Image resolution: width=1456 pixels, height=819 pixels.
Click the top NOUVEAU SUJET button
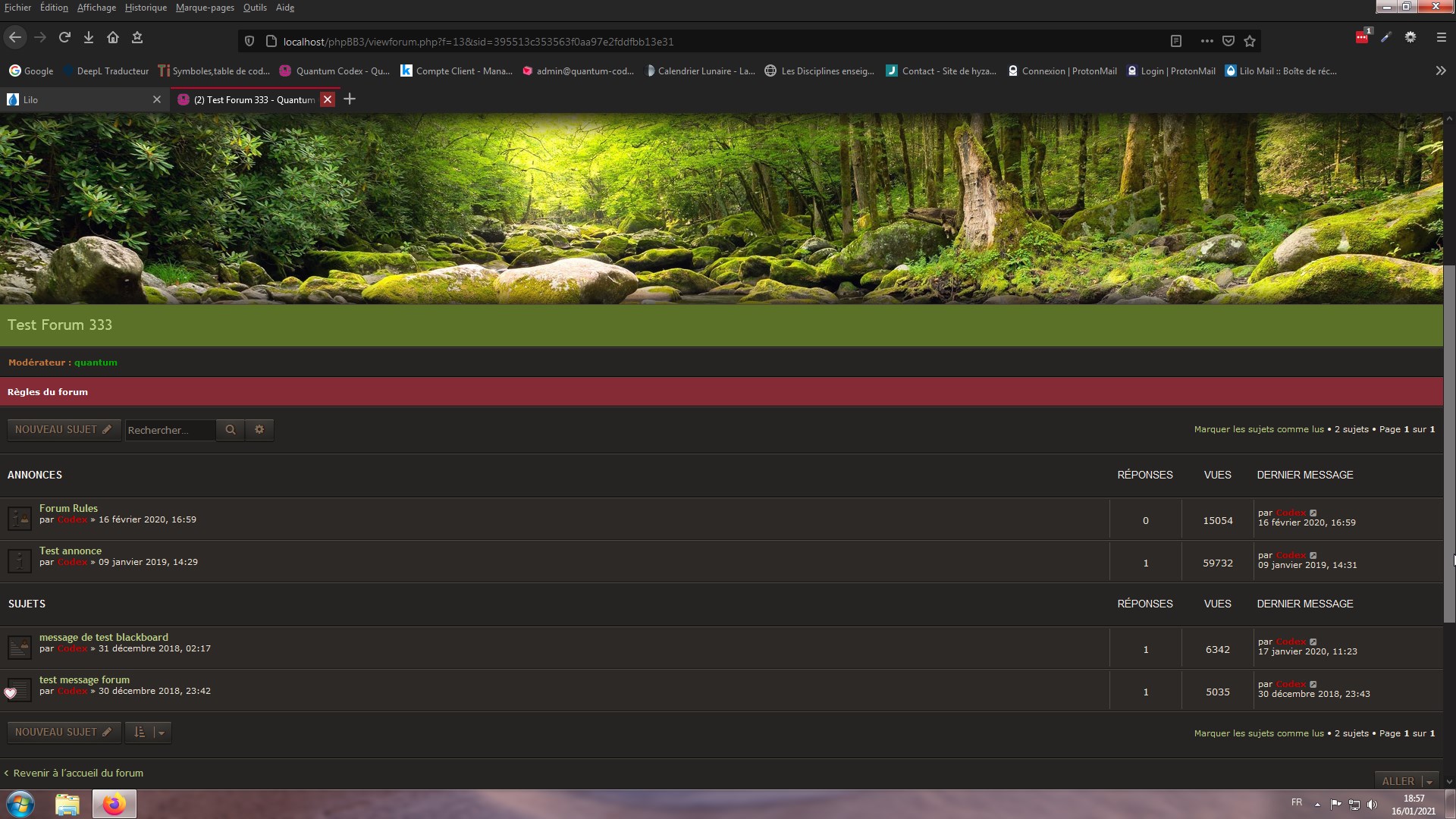[64, 430]
